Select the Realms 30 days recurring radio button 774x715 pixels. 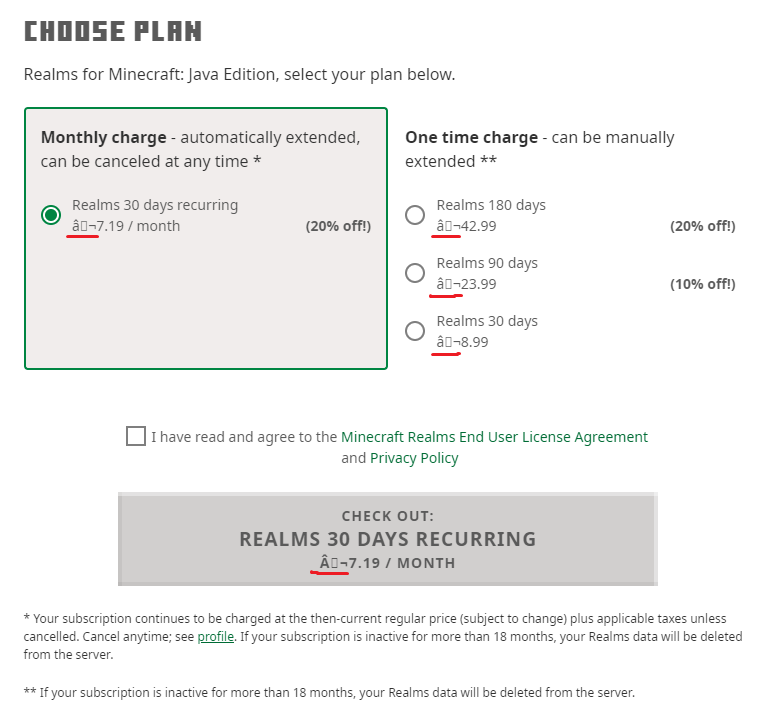point(51,215)
